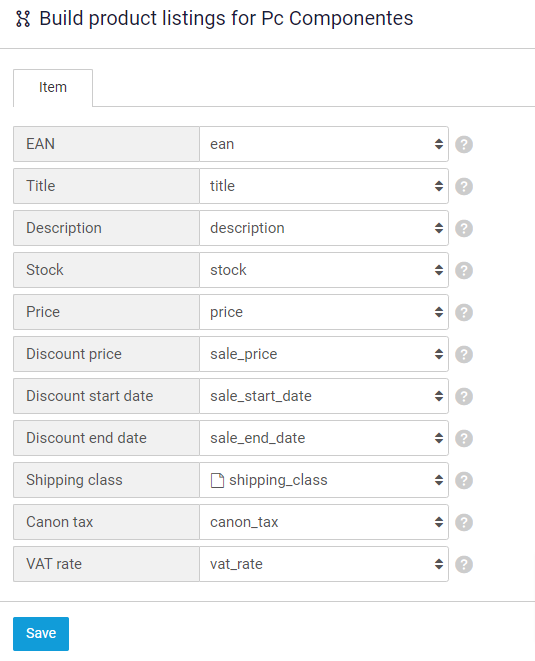Switch to the Item tab
535x661 pixels.
tap(53, 88)
